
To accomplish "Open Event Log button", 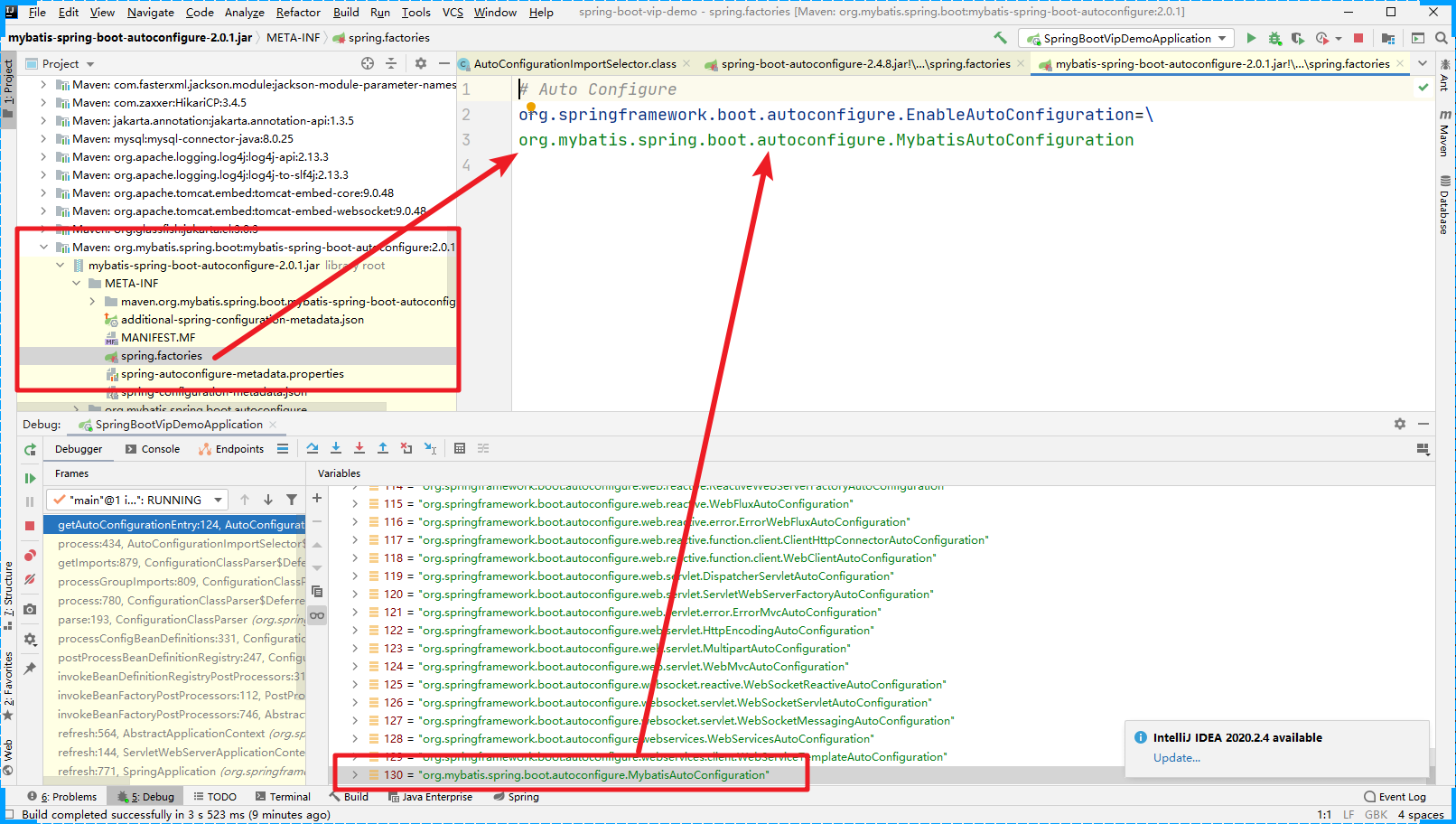I will point(1395,797).
